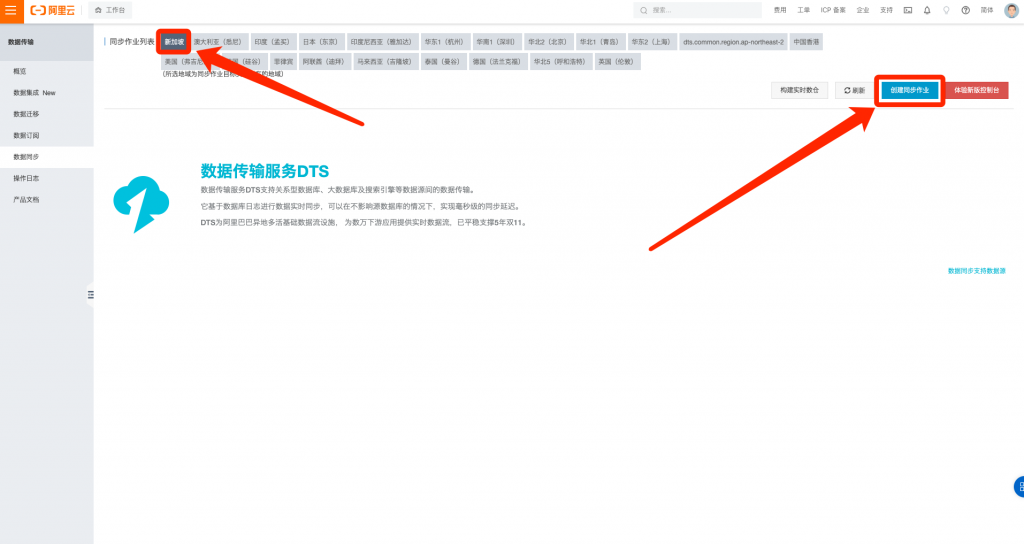This screenshot has width=1024, height=544.
Task: Click the lightbulb tips icon
Action: click(x=946, y=10)
